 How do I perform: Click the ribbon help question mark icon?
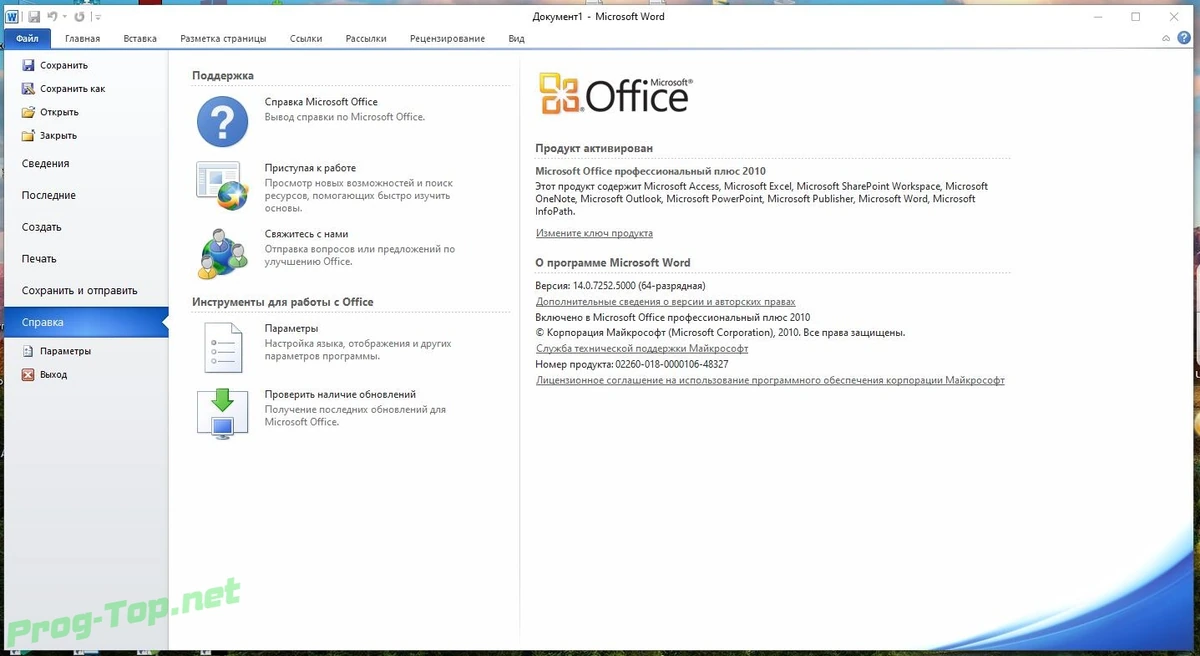point(1184,38)
